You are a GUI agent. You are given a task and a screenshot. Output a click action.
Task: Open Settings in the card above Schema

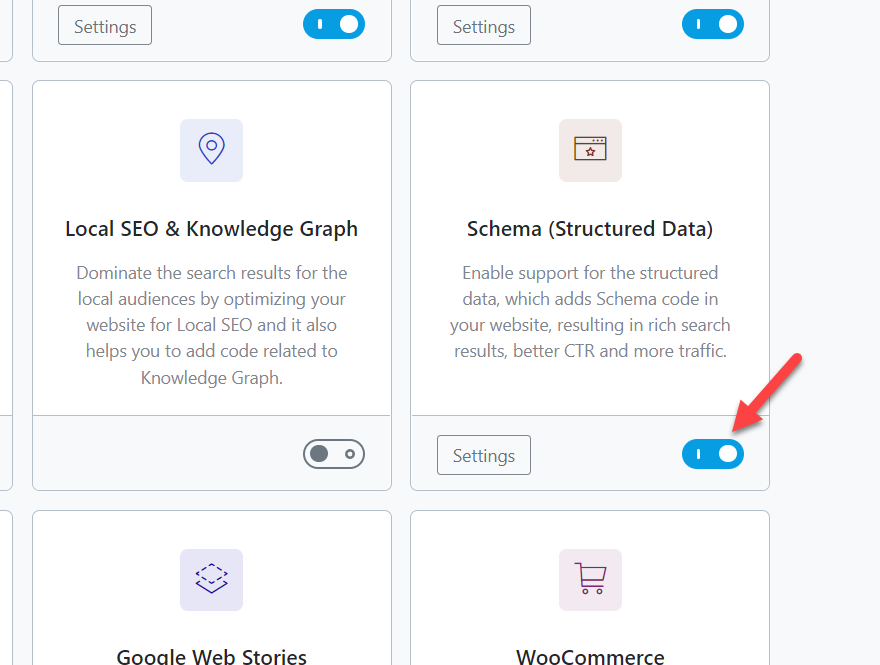click(484, 26)
